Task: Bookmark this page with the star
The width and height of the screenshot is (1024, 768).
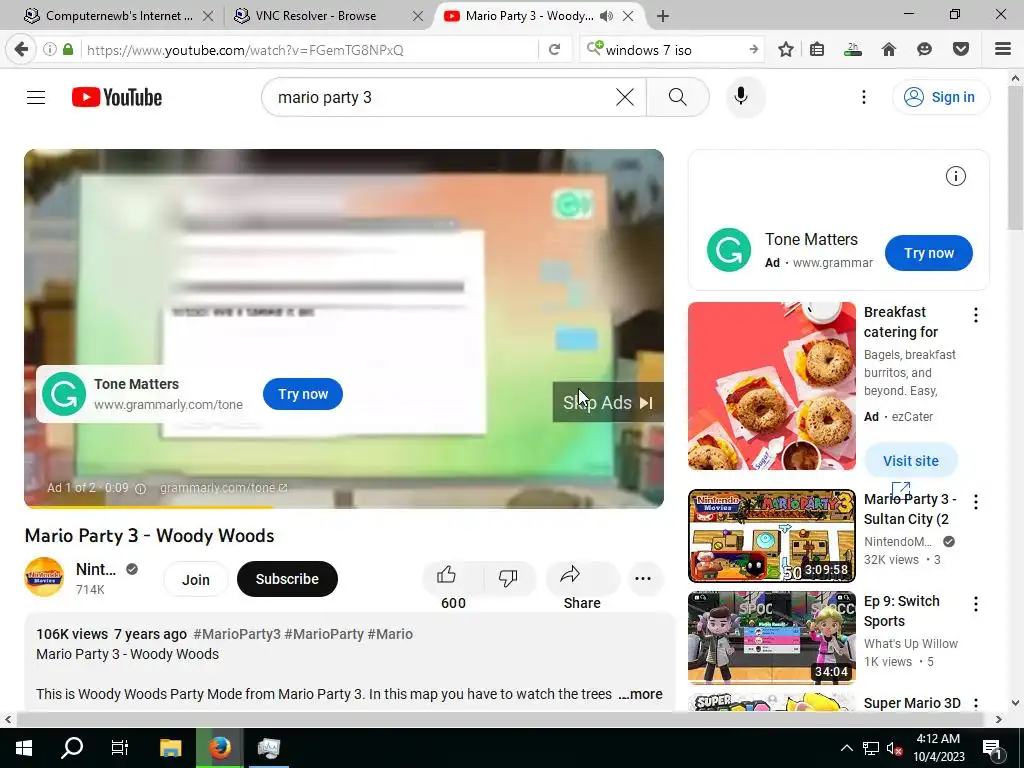Action: pos(786,50)
